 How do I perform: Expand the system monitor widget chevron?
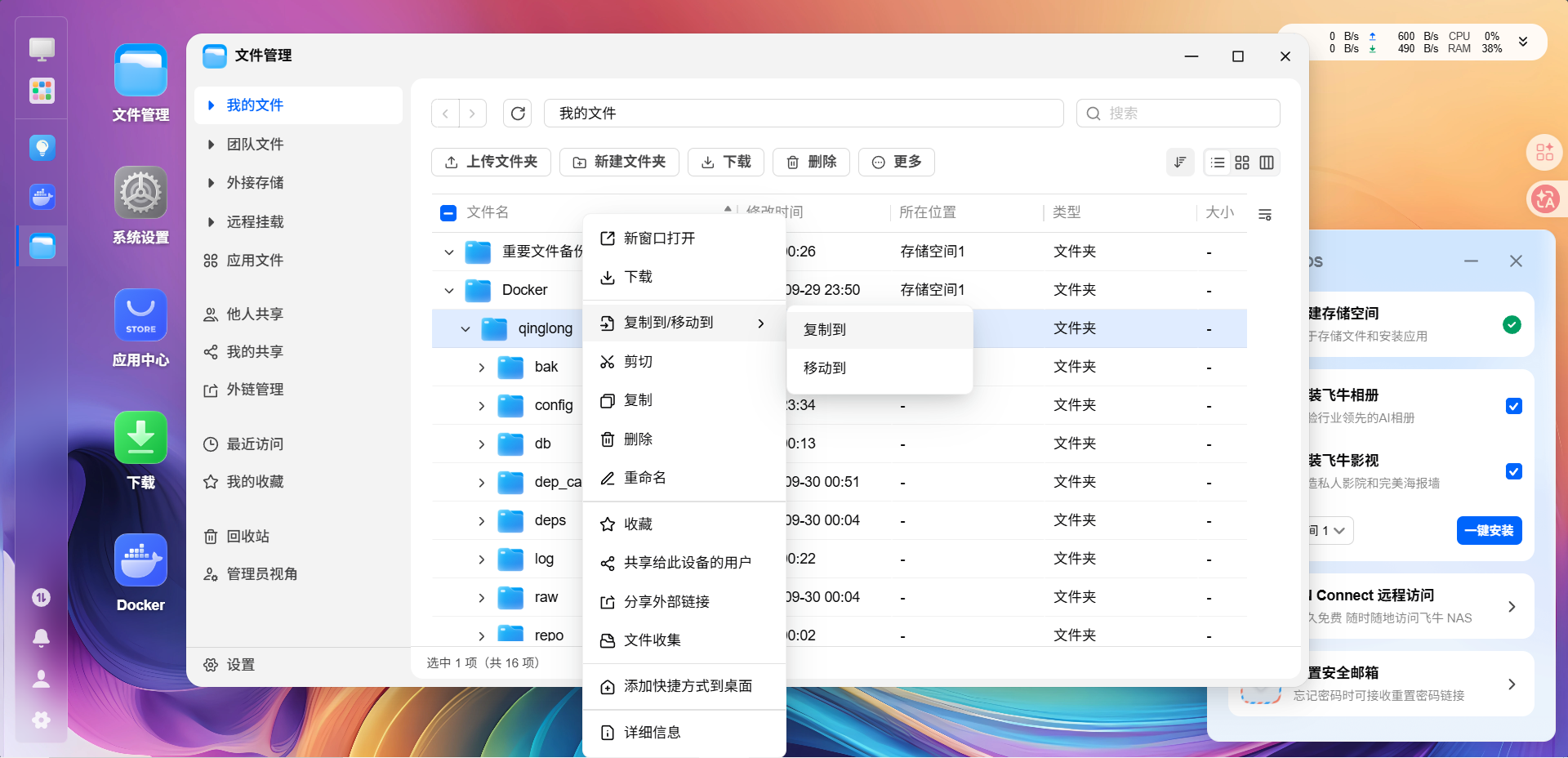point(1523,42)
